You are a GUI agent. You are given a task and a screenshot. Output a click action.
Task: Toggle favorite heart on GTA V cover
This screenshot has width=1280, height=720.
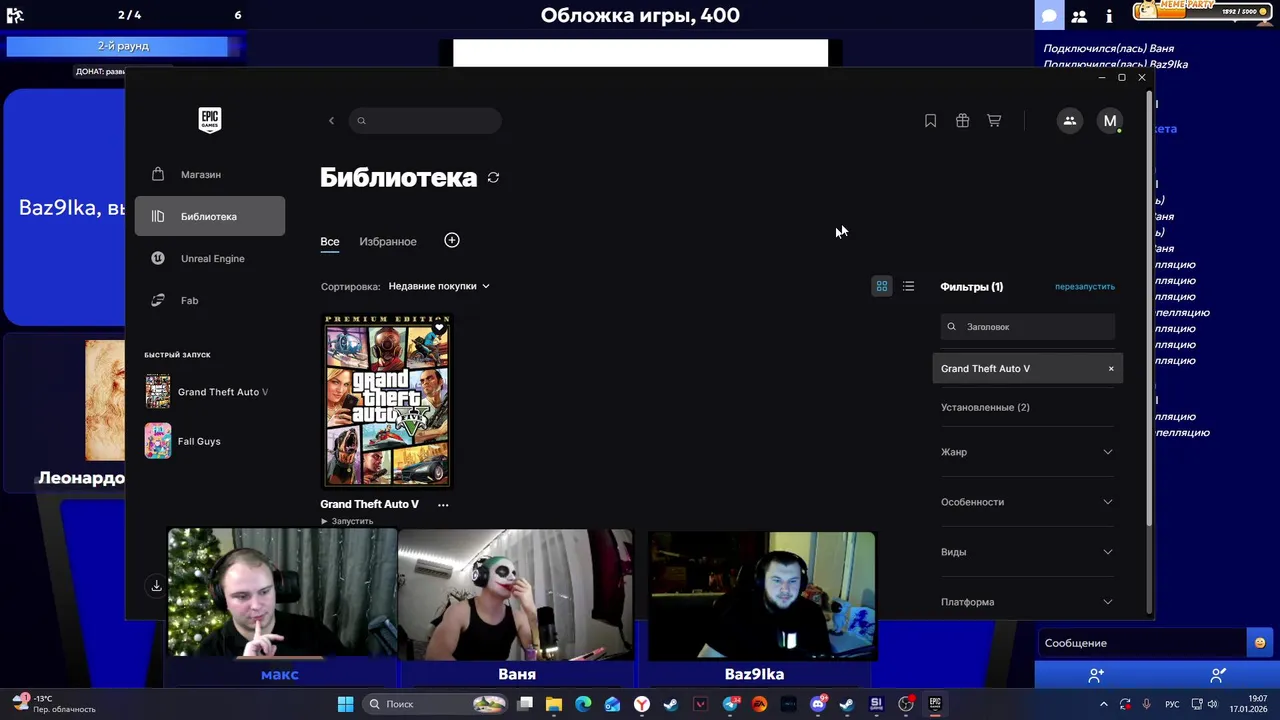439,327
